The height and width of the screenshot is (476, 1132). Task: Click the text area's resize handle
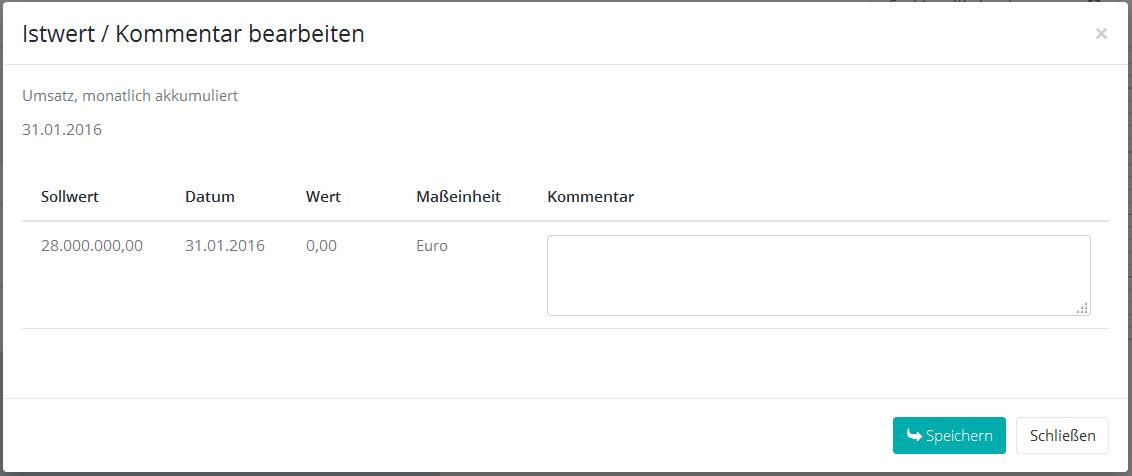[1082, 309]
